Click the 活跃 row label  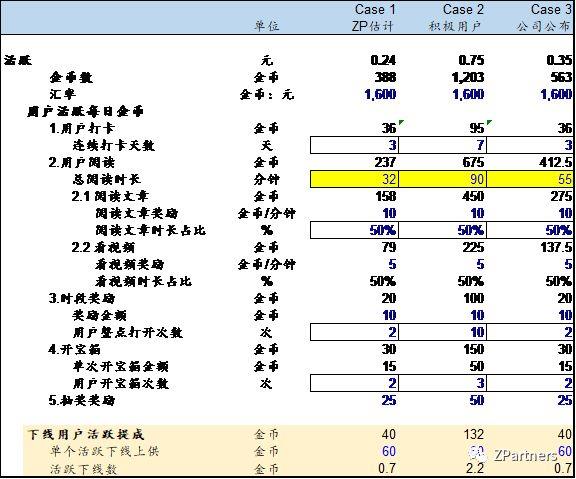pos(18,60)
